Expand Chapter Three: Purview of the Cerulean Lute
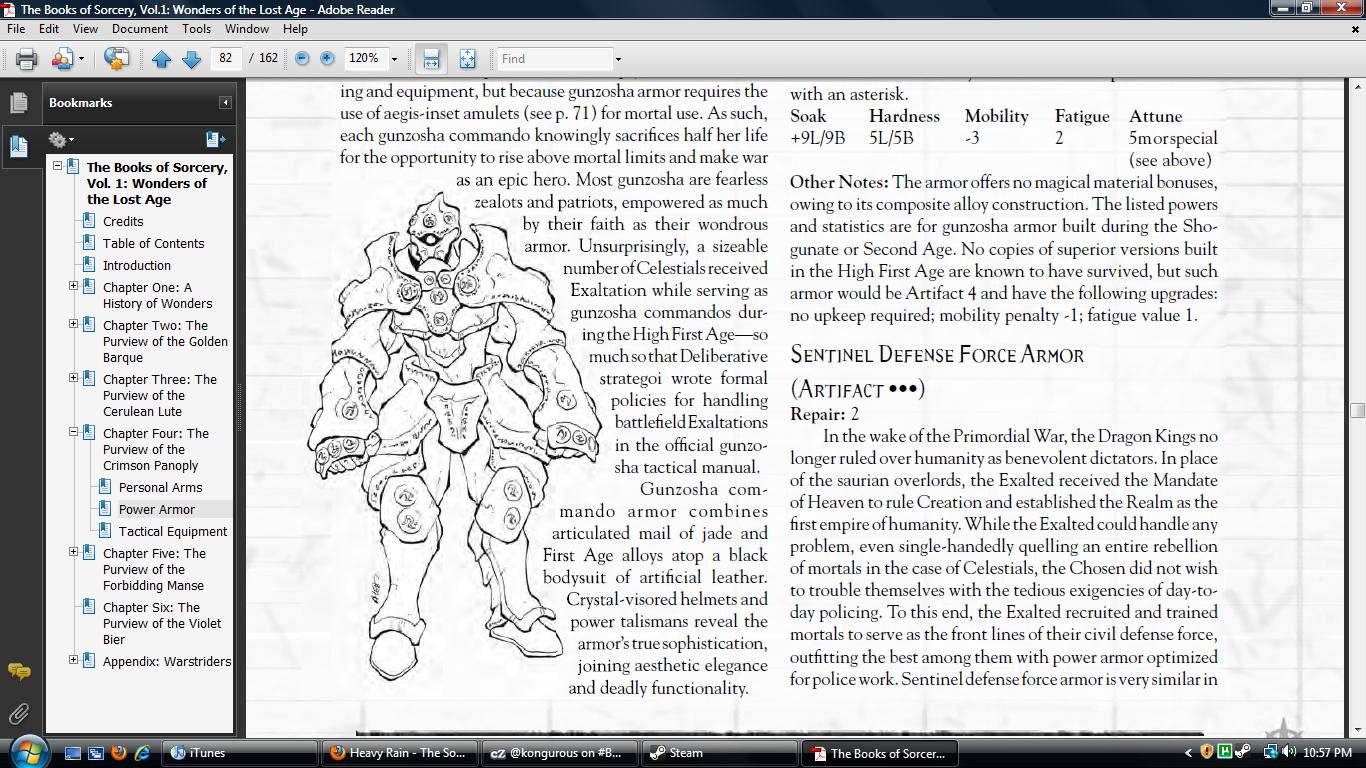The image size is (1366, 768). (x=73, y=378)
